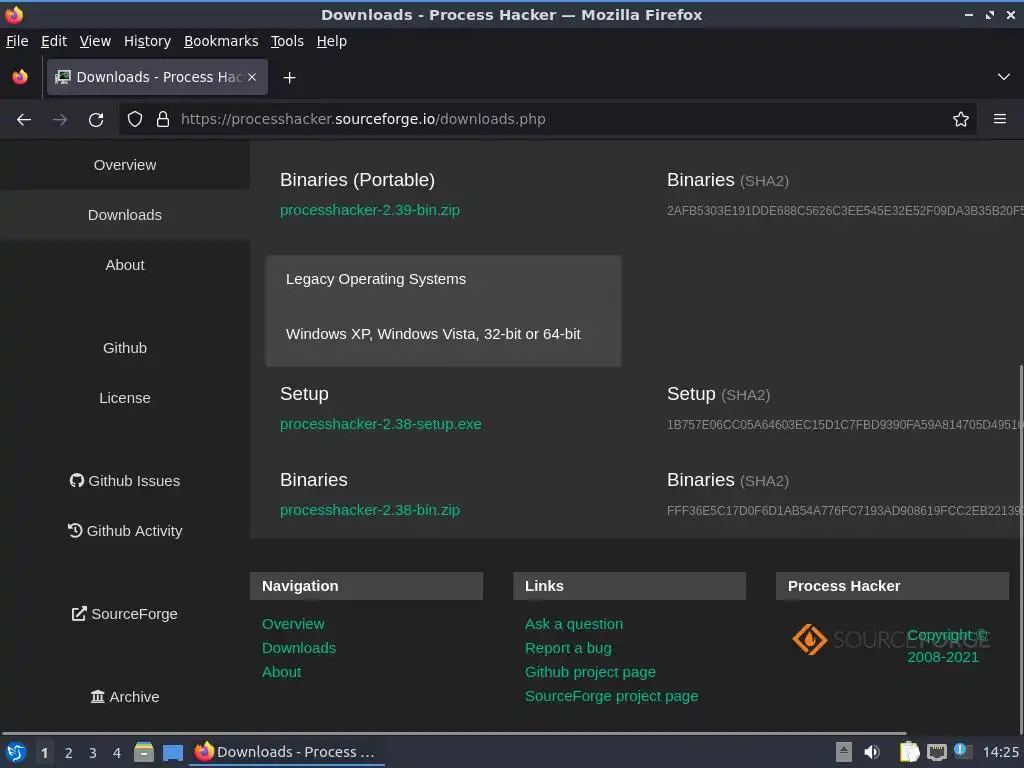Screen dimensions: 1024x768
Task: Download processhacker-2.38-bin.zip
Action: pyautogui.click(x=370, y=510)
